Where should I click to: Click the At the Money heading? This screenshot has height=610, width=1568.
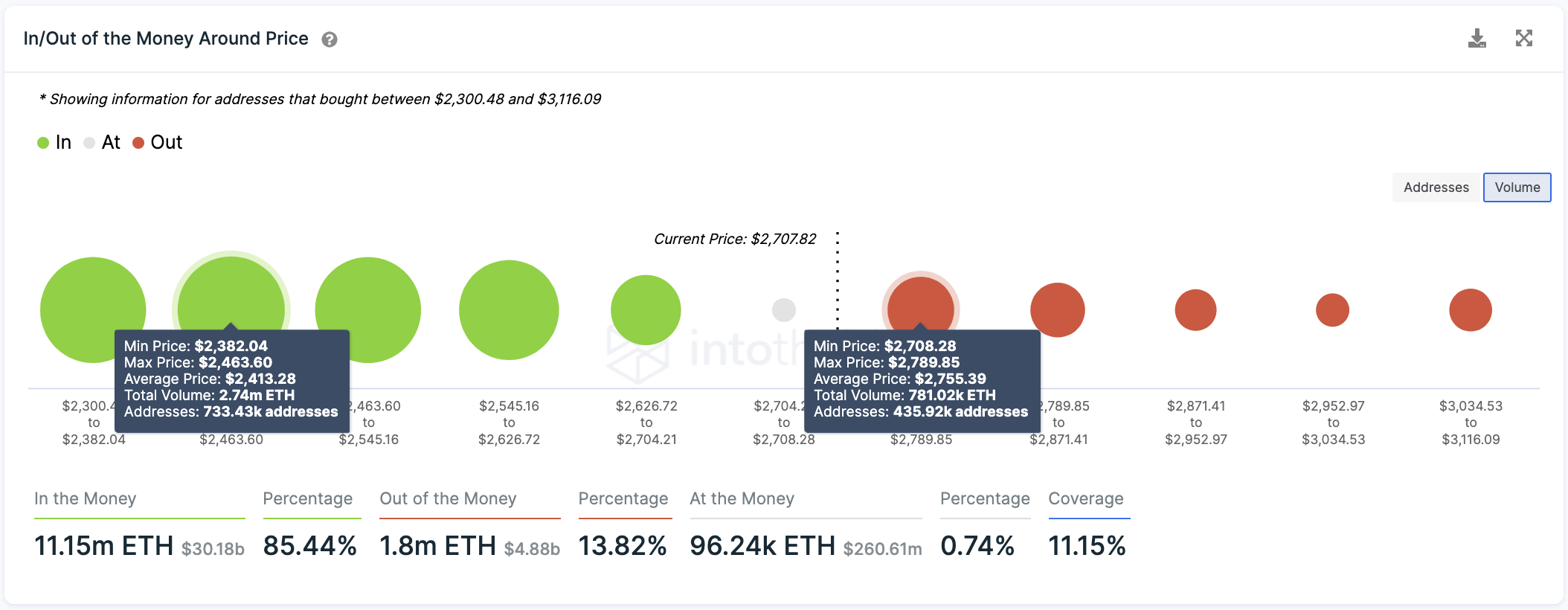(742, 498)
